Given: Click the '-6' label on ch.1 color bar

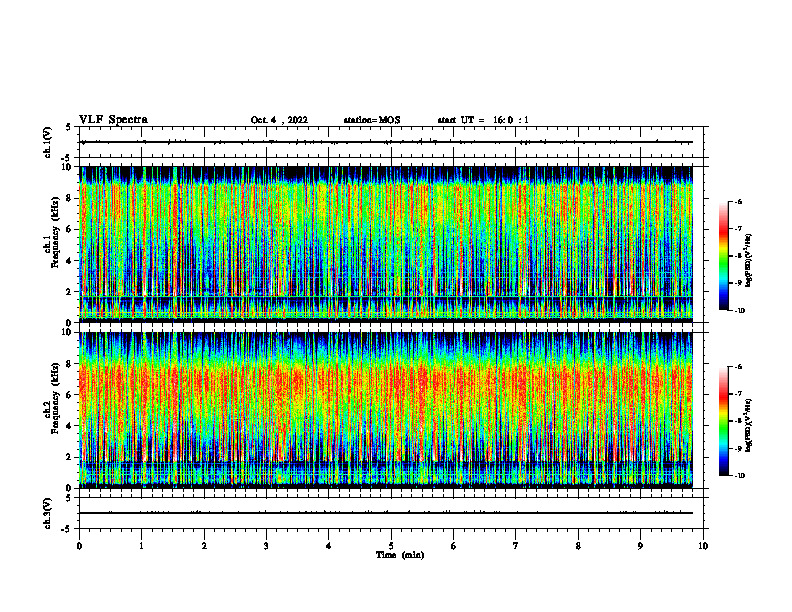Looking at the screenshot, I should coord(738,201).
